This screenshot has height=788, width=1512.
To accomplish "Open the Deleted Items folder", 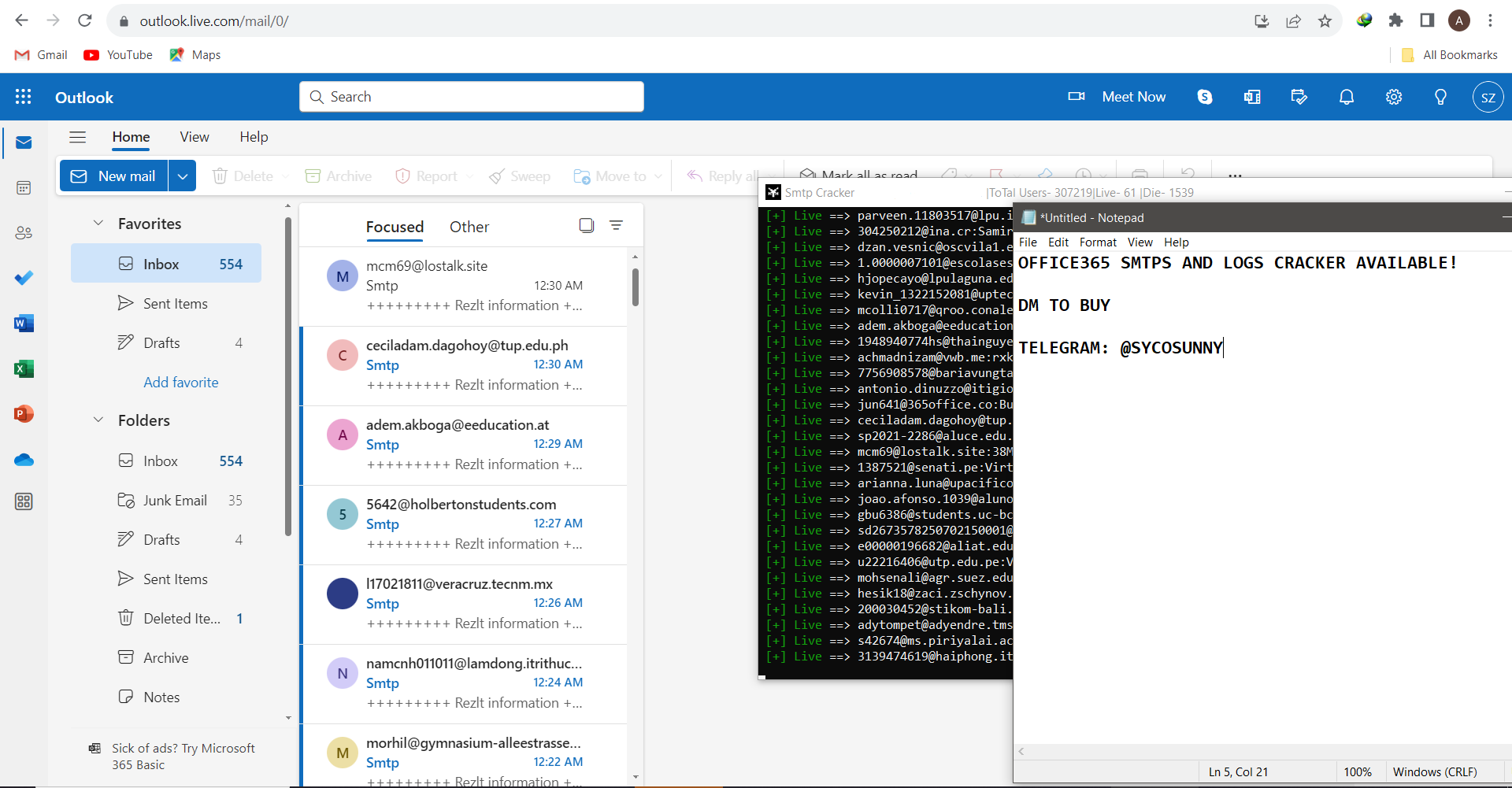I will tap(166, 619).
